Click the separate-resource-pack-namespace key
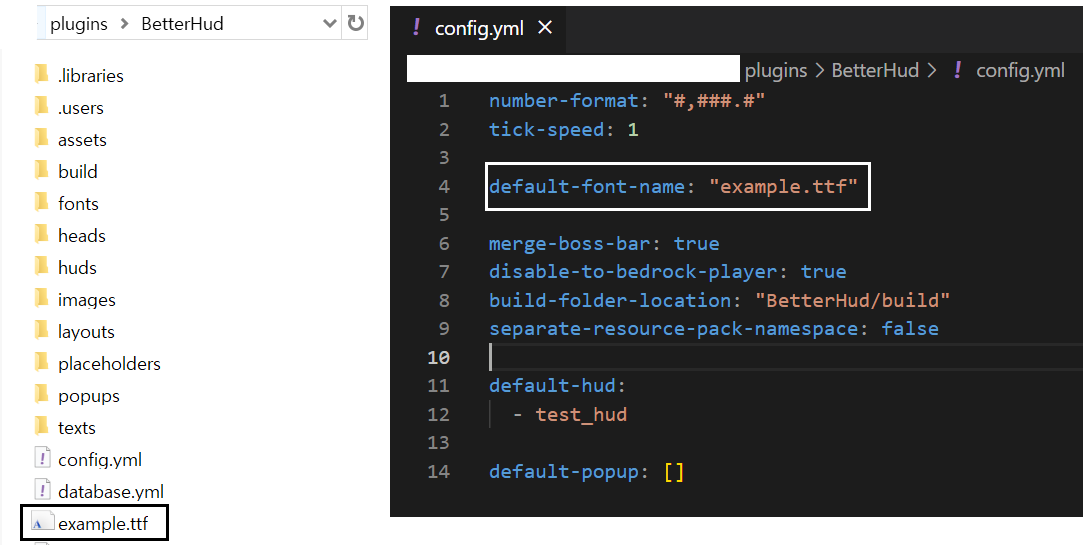The image size is (1083, 545). click(673, 329)
